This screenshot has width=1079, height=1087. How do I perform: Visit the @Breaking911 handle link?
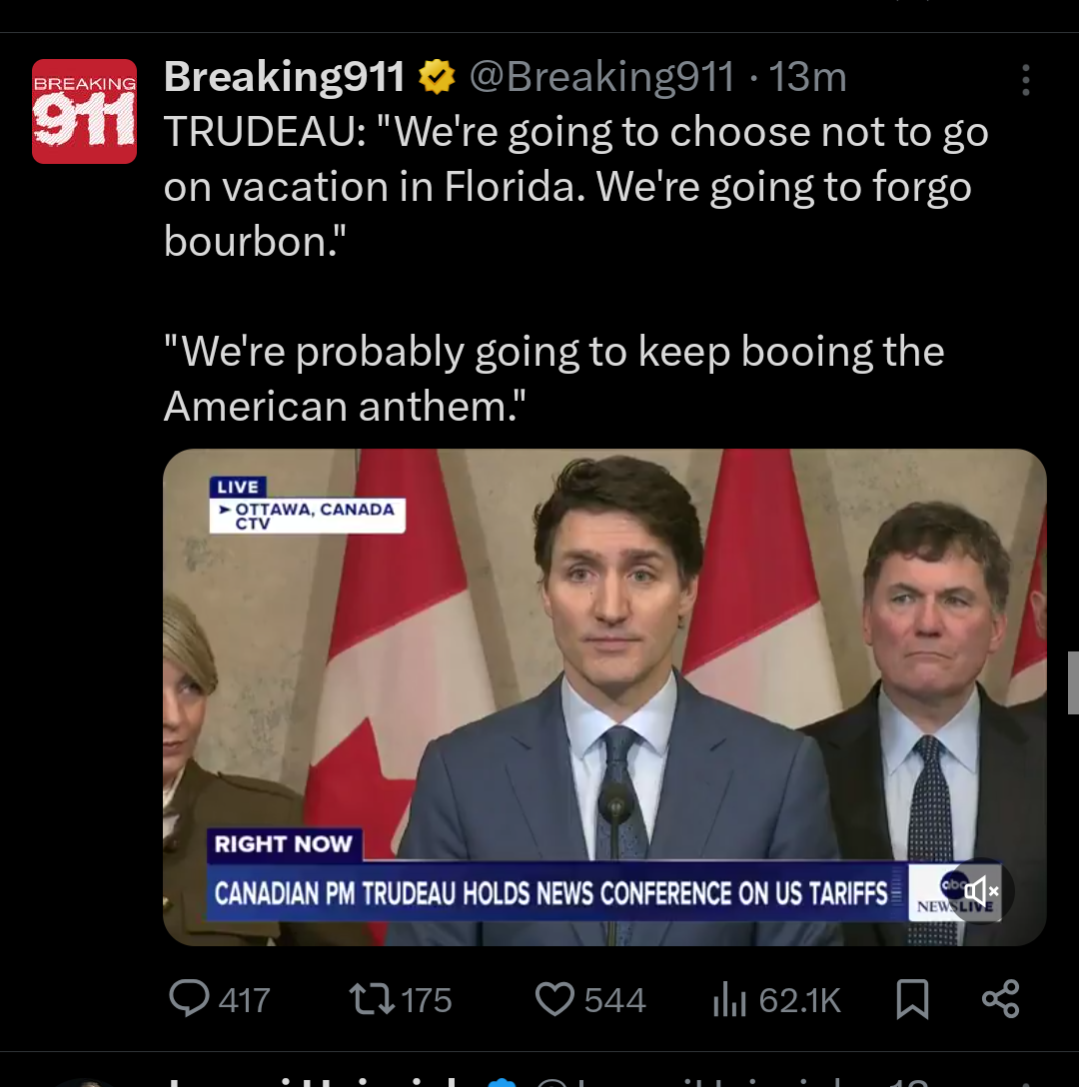[601, 77]
